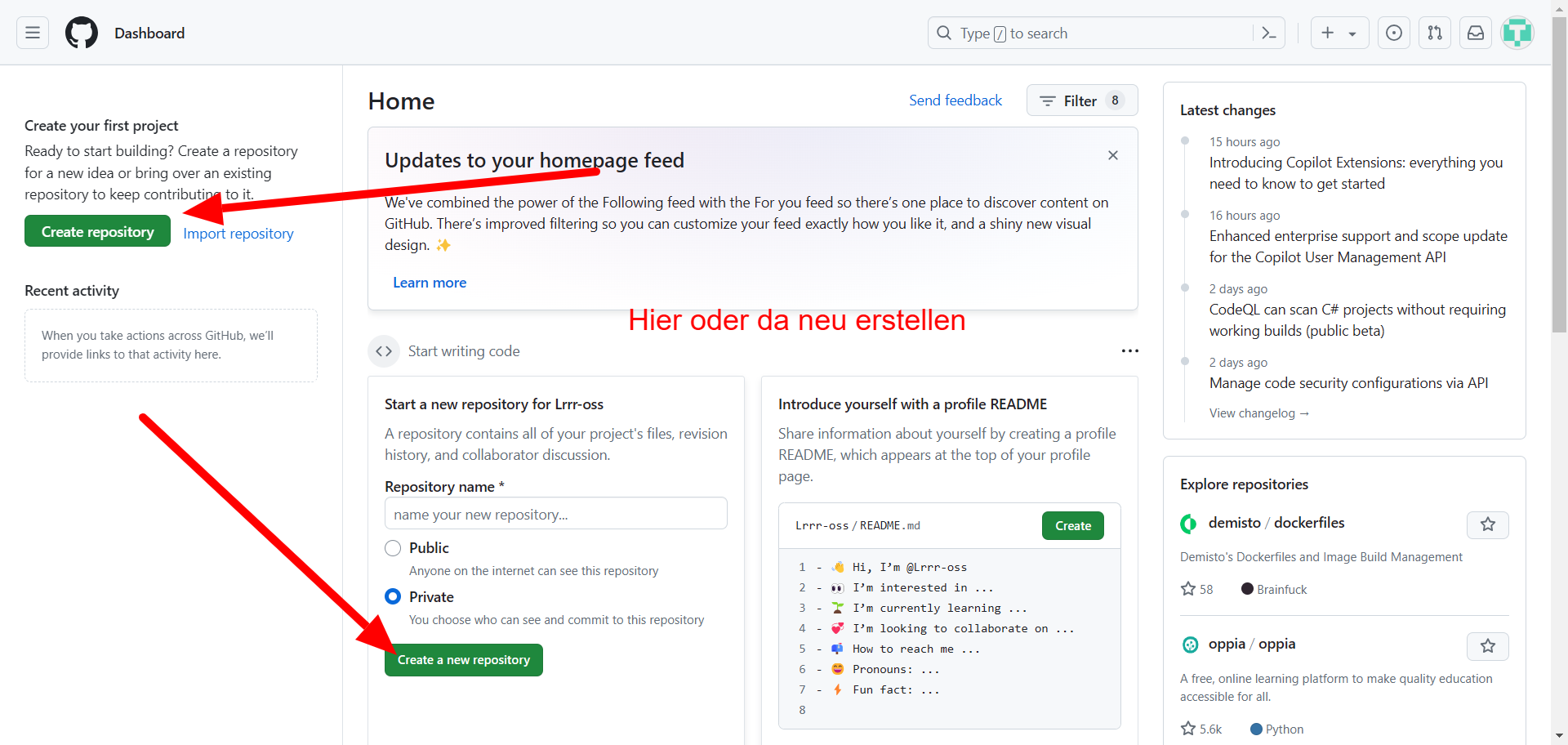
Task: Click the green Create repository button
Action: pos(97,231)
